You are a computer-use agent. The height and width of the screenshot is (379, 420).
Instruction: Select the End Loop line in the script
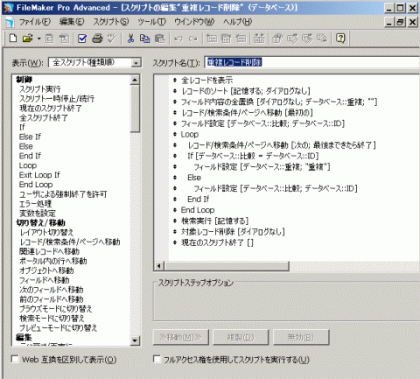coord(198,210)
